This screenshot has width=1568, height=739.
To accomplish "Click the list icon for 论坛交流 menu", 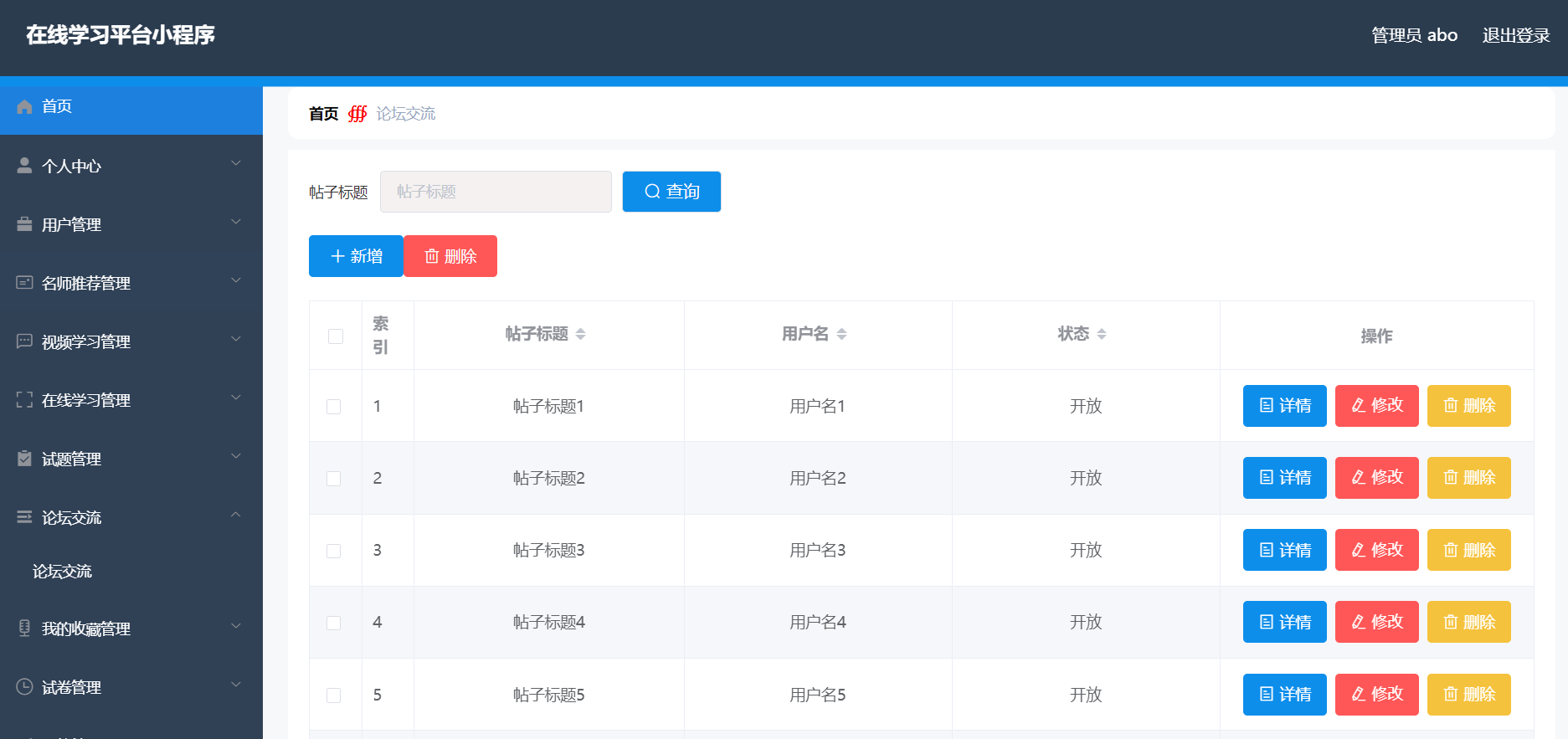I will 24,517.
